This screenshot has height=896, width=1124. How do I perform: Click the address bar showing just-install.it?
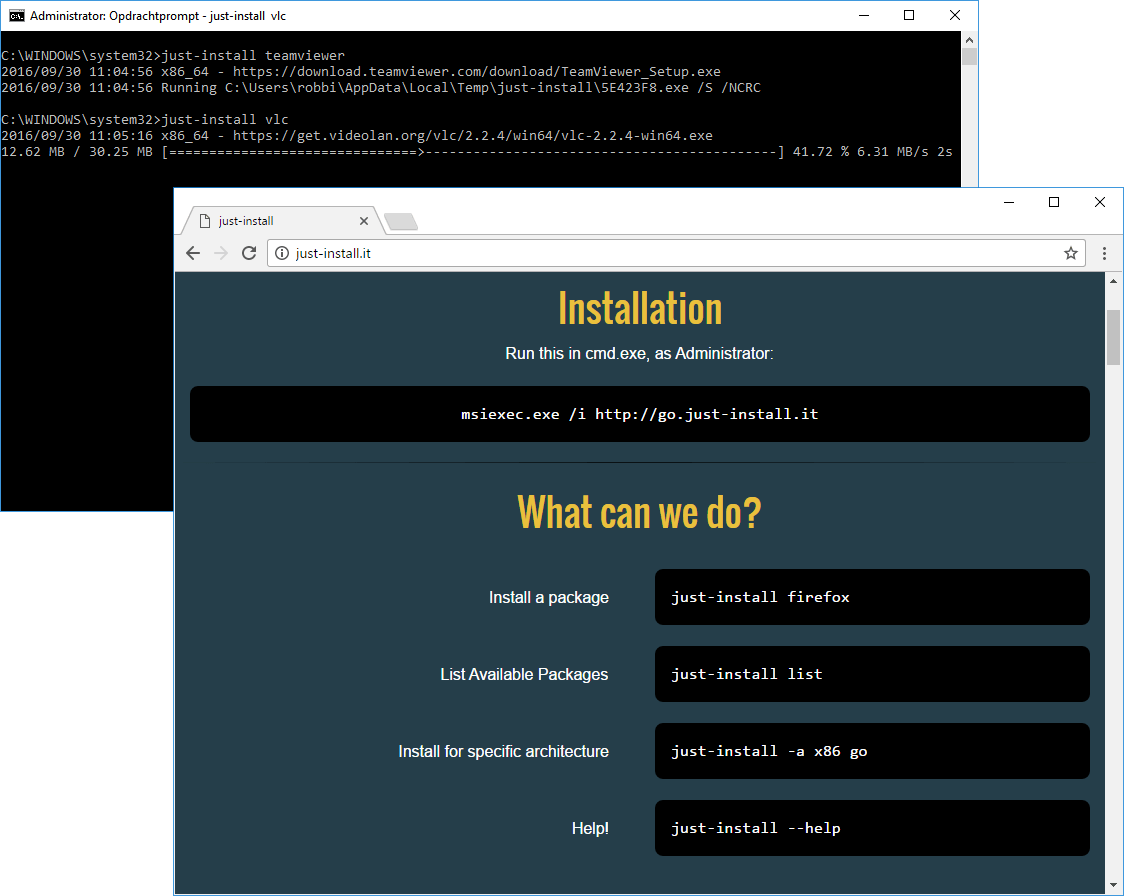[660, 254]
